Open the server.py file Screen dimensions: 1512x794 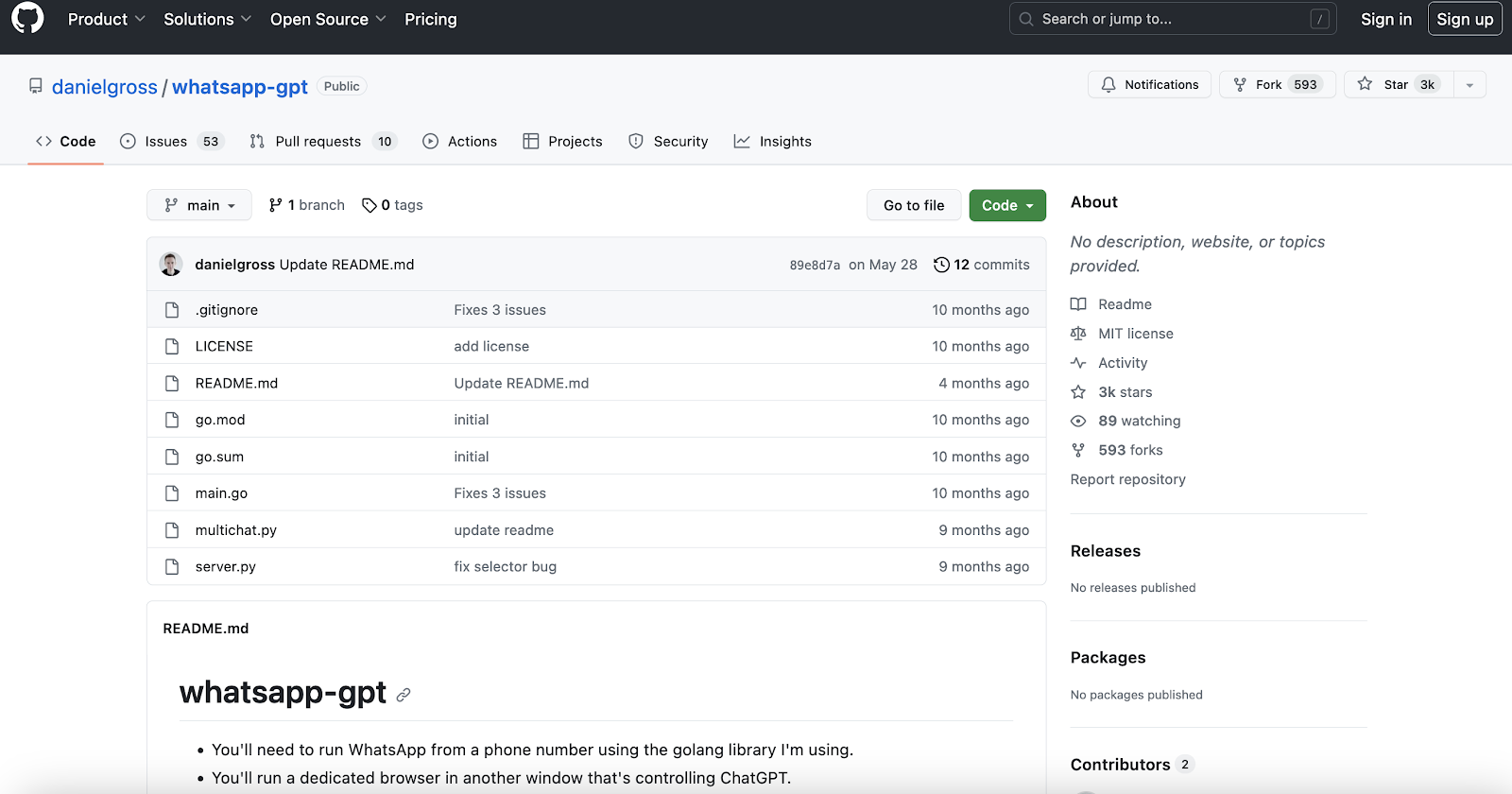coord(226,567)
